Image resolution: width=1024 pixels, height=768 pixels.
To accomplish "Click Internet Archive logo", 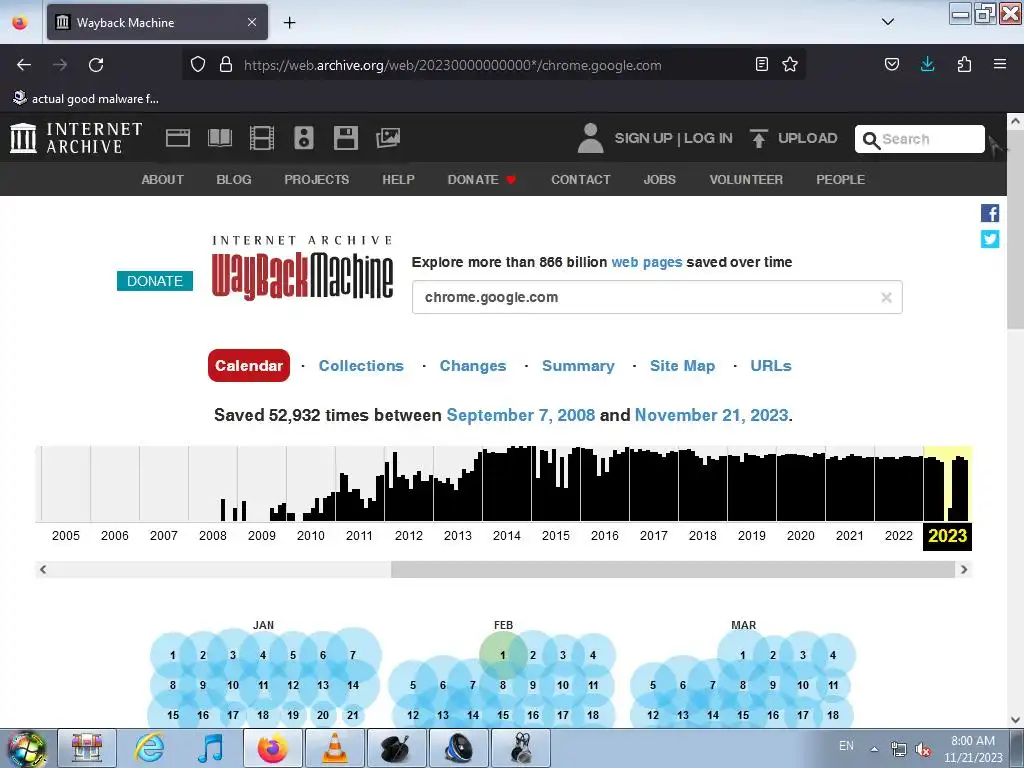I will coord(76,138).
